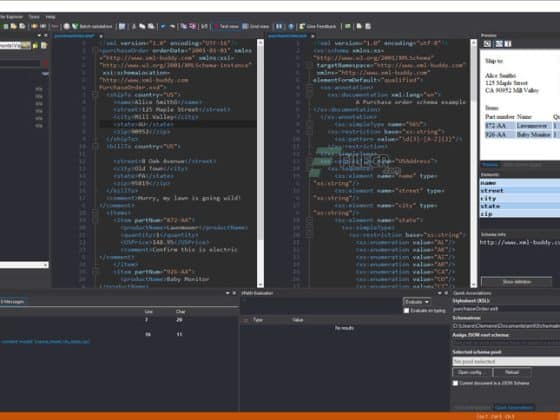Close the right schema editor tab

pos(313,36)
